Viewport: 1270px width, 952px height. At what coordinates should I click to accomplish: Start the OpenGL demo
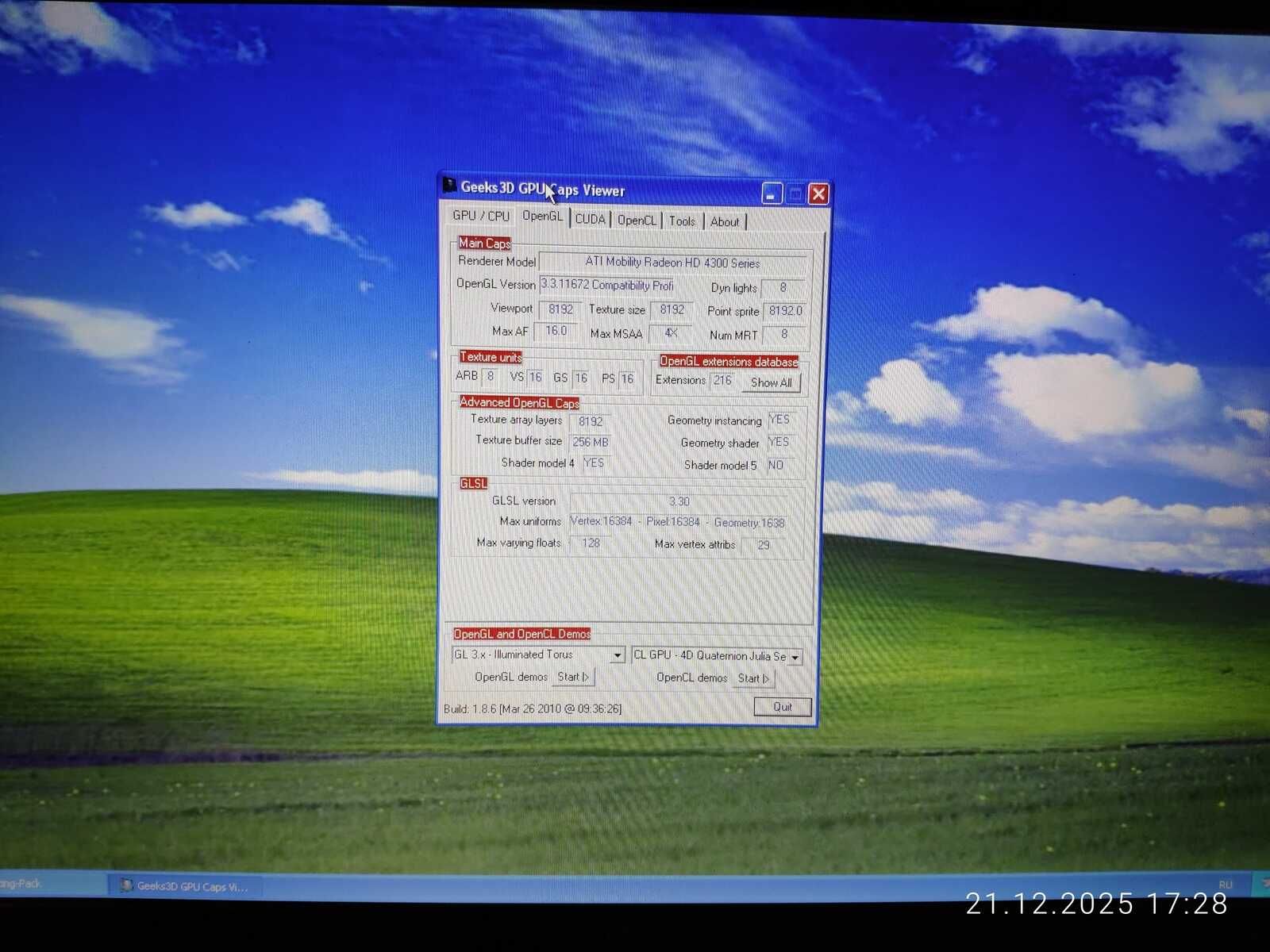(x=573, y=677)
